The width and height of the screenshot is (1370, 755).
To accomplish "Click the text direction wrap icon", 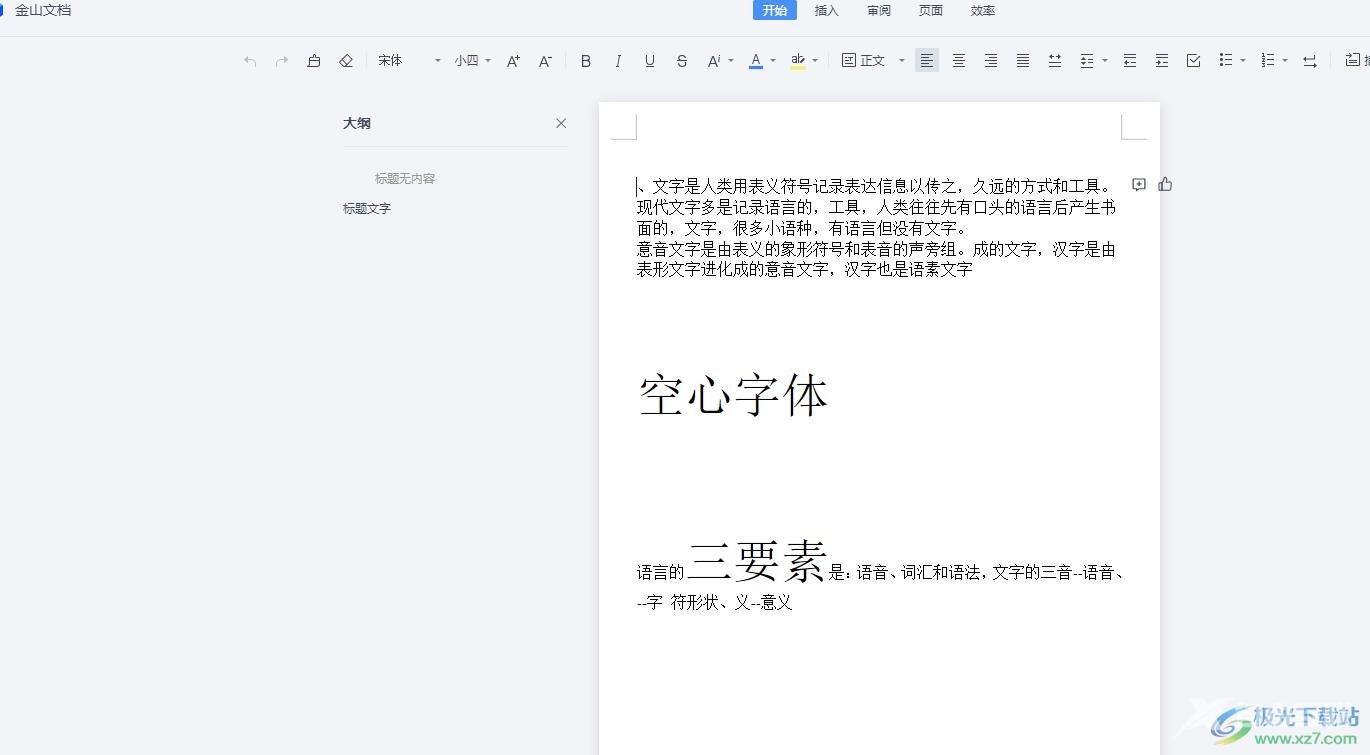I will point(1310,61).
